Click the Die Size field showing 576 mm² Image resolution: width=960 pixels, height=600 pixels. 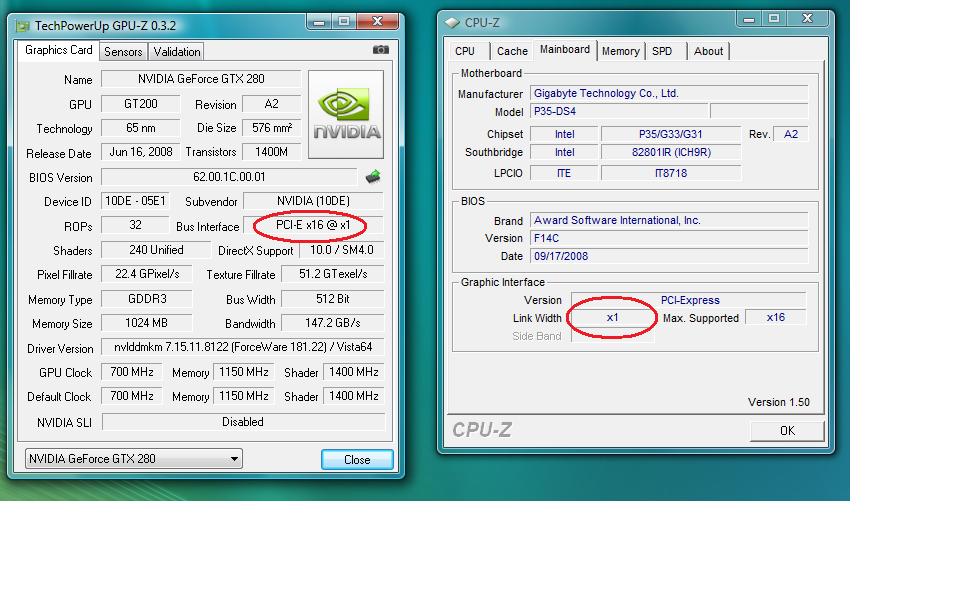click(271, 129)
